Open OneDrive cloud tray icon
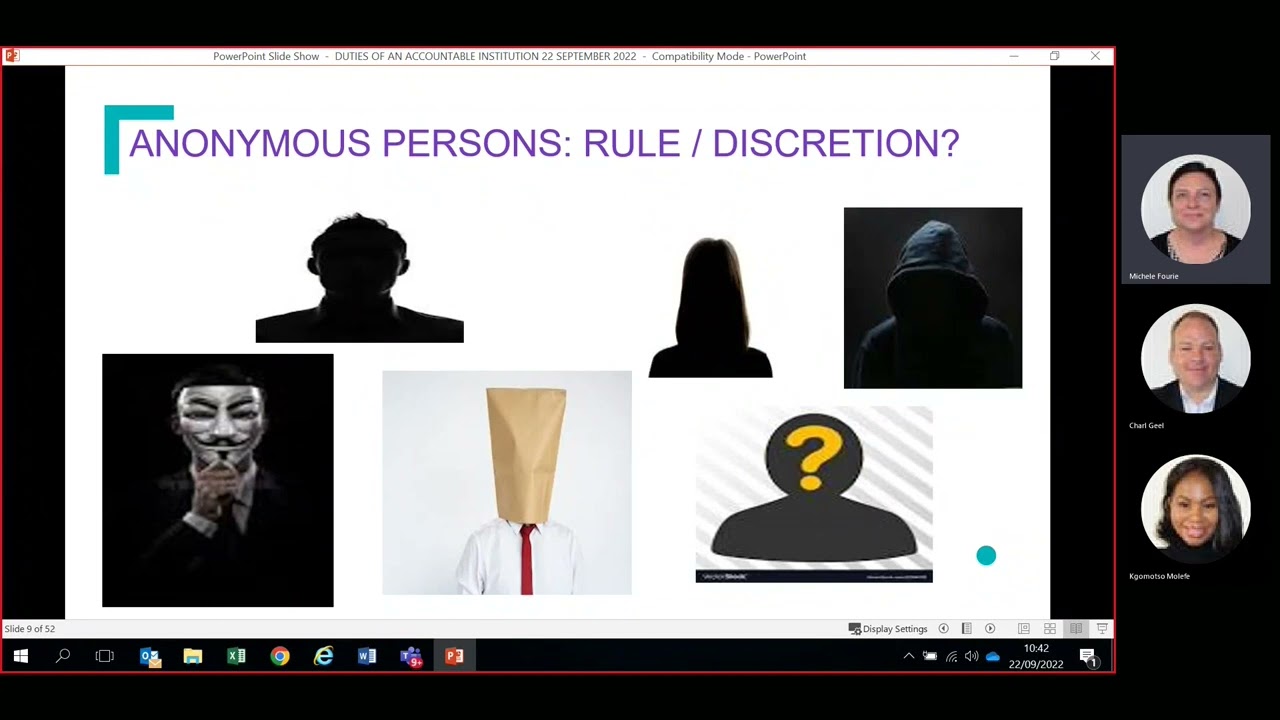 [x=993, y=656]
